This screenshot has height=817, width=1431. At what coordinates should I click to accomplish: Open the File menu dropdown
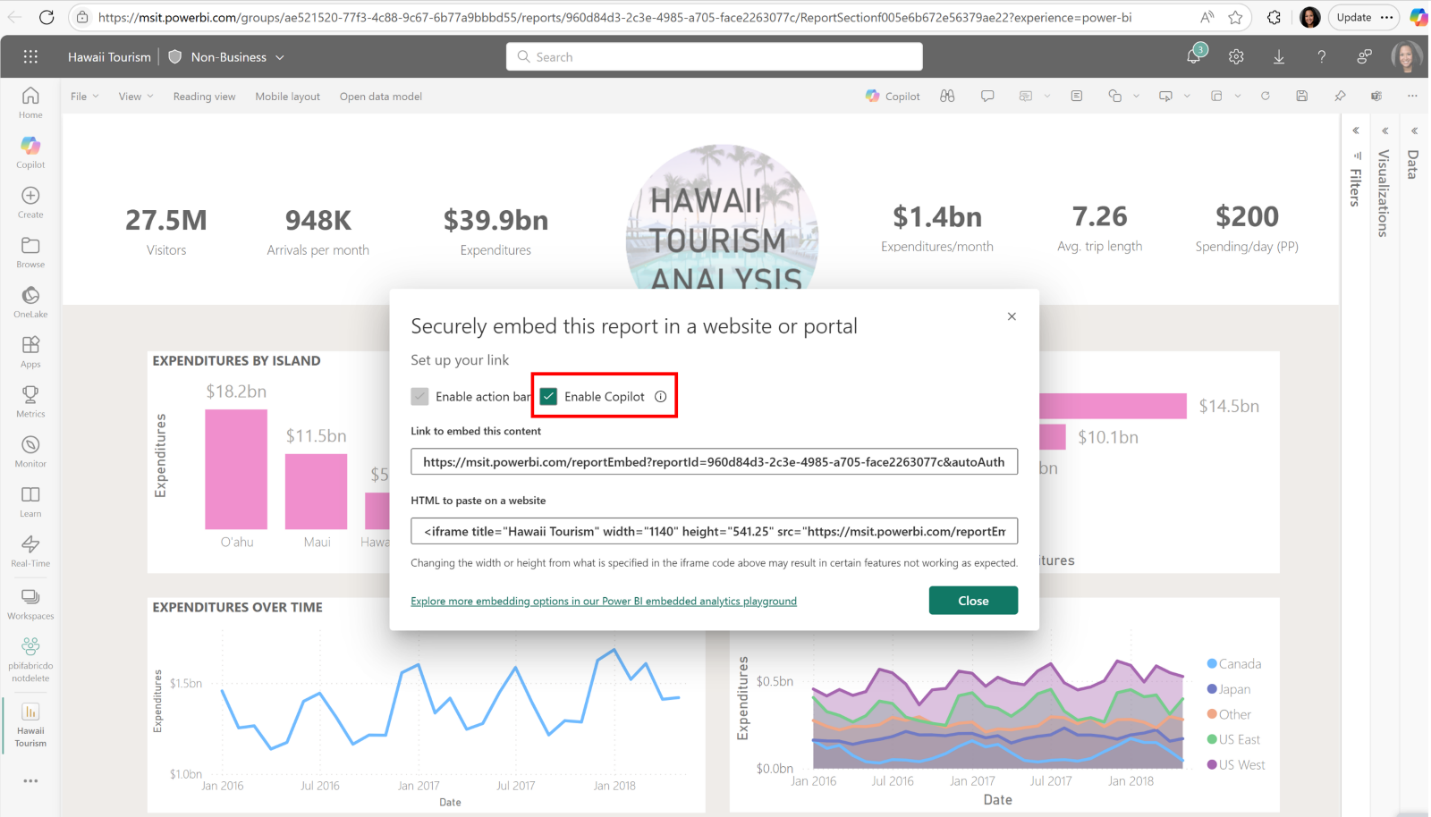pyautogui.click(x=85, y=96)
